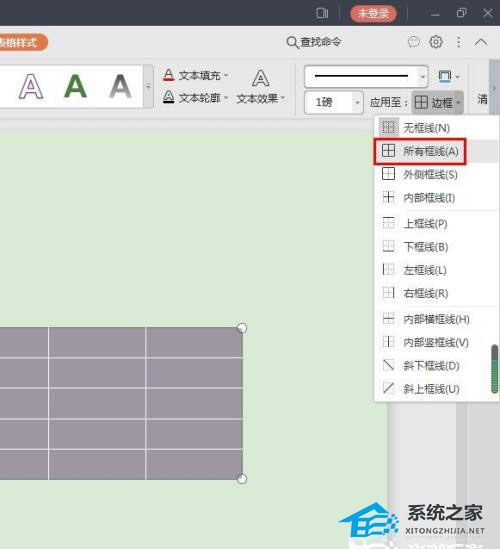Open the 文本轮廓 dropdown arrow
Screen dimensions: 500x549
pyautogui.click(x=226, y=98)
